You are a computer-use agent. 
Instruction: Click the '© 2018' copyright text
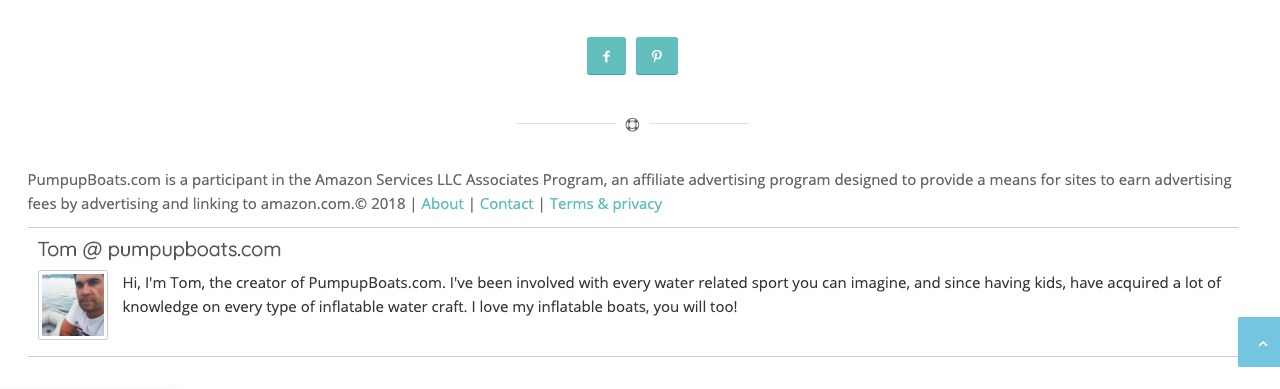[380, 204]
